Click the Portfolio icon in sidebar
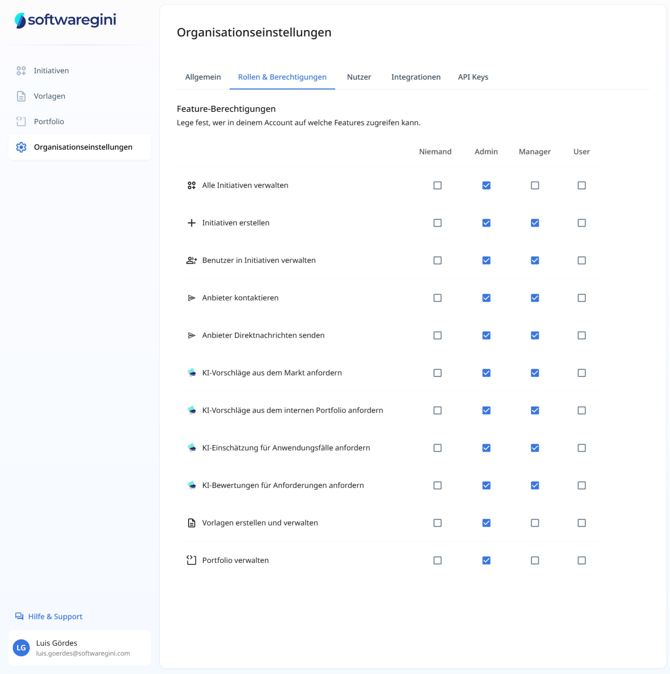 point(21,122)
